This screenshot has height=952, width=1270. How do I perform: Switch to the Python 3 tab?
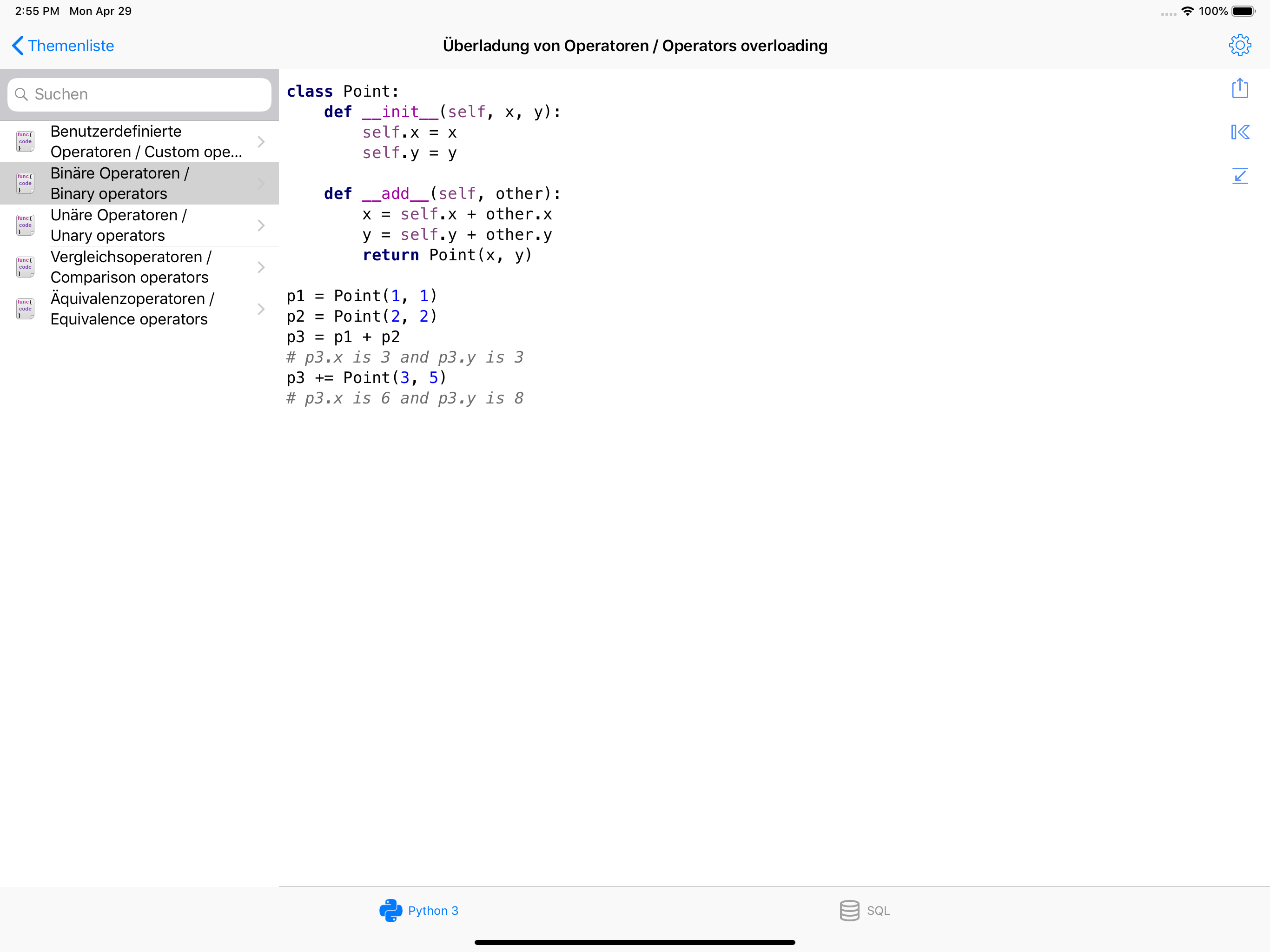coord(419,910)
